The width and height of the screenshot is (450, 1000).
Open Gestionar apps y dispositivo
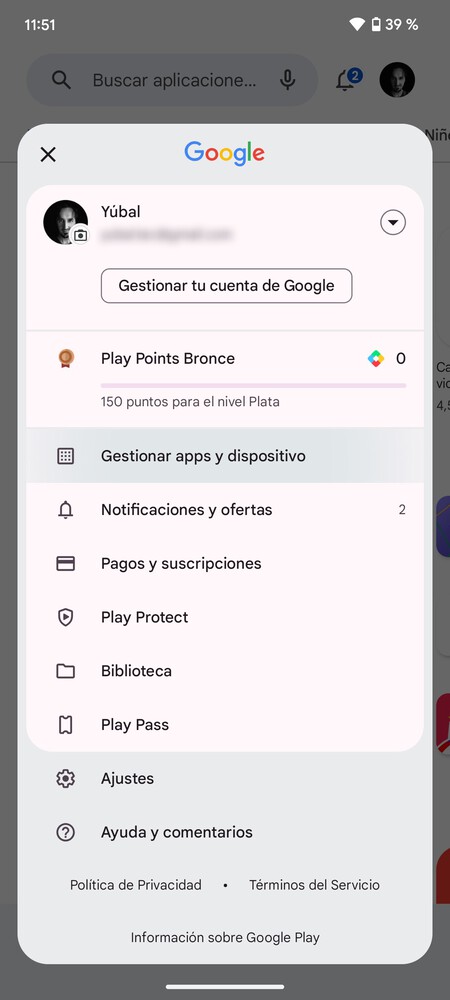pyautogui.click(x=225, y=456)
